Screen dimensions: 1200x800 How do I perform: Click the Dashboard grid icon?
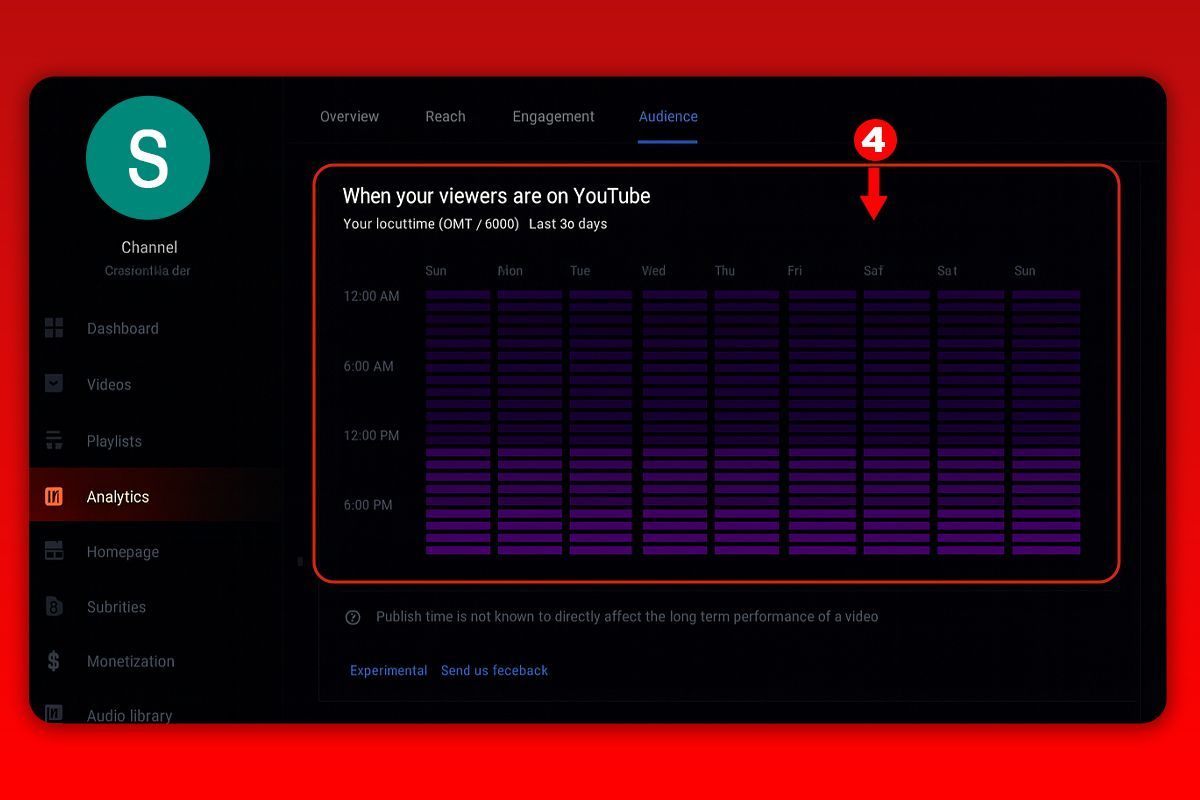(54, 328)
